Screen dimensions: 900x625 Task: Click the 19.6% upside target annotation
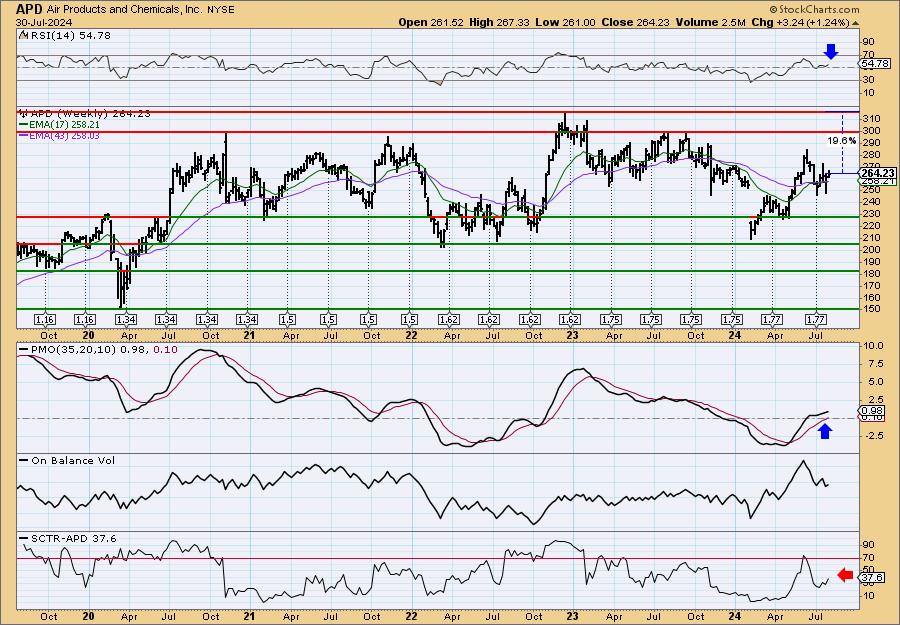coord(842,141)
